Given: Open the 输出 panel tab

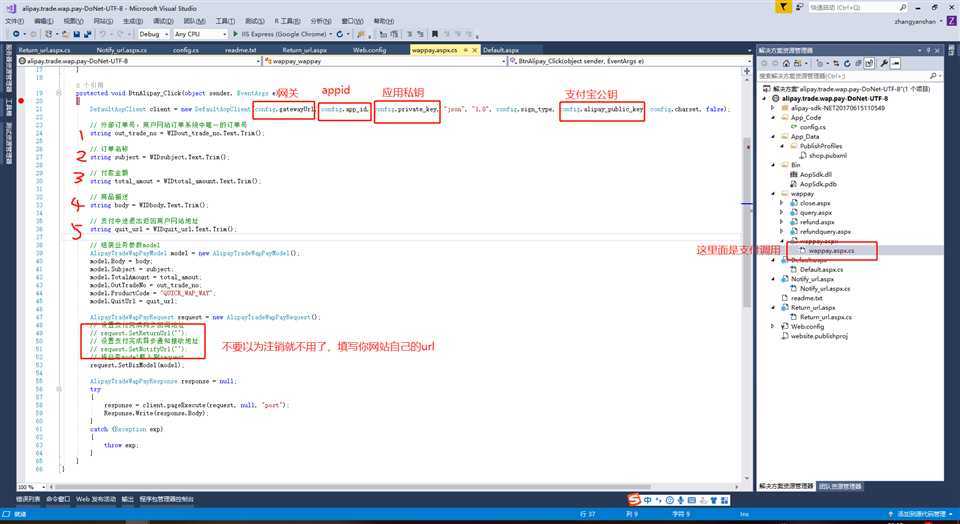Looking at the screenshot, I should coord(127,500).
